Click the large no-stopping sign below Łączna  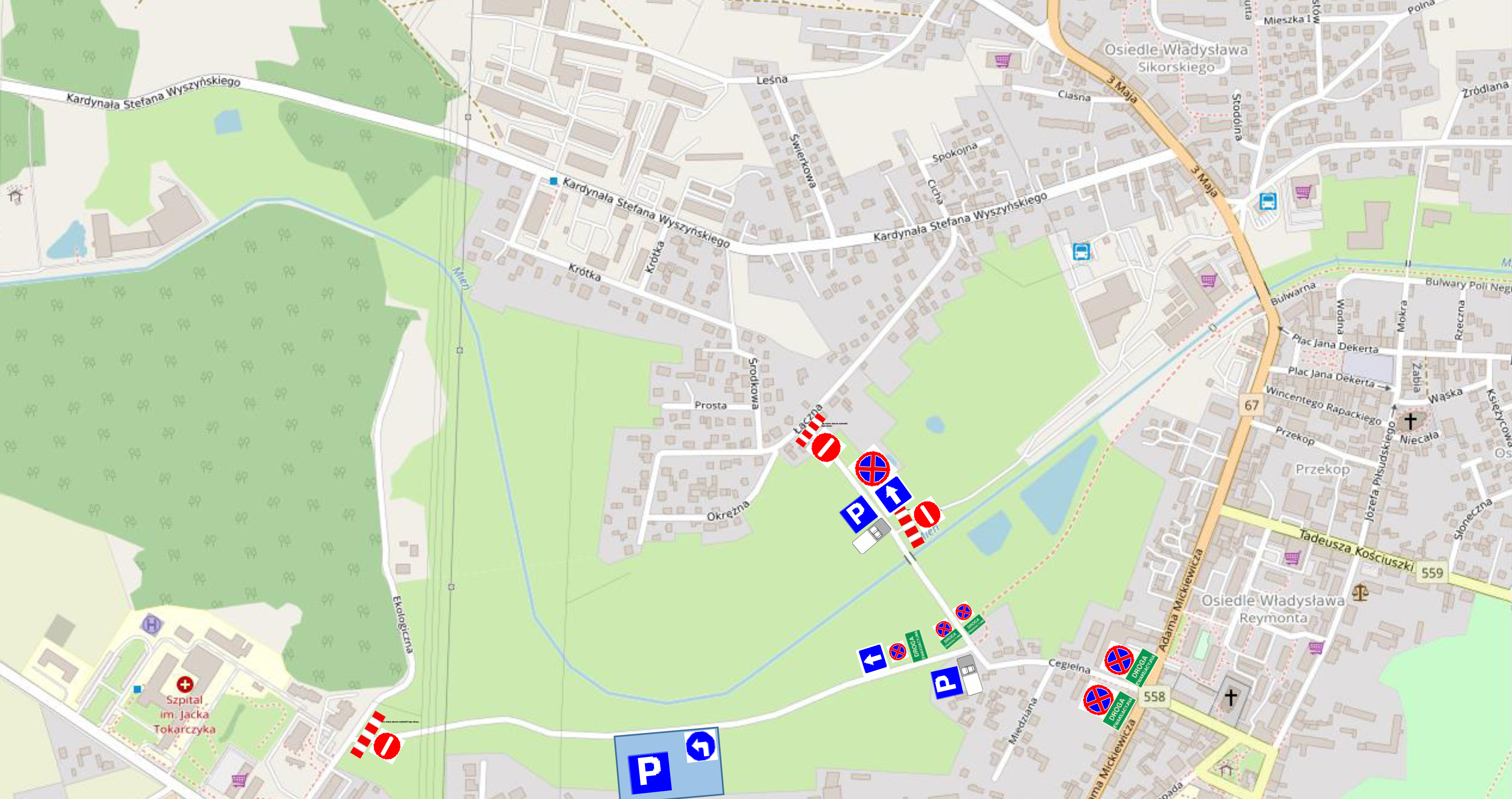point(872,469)
